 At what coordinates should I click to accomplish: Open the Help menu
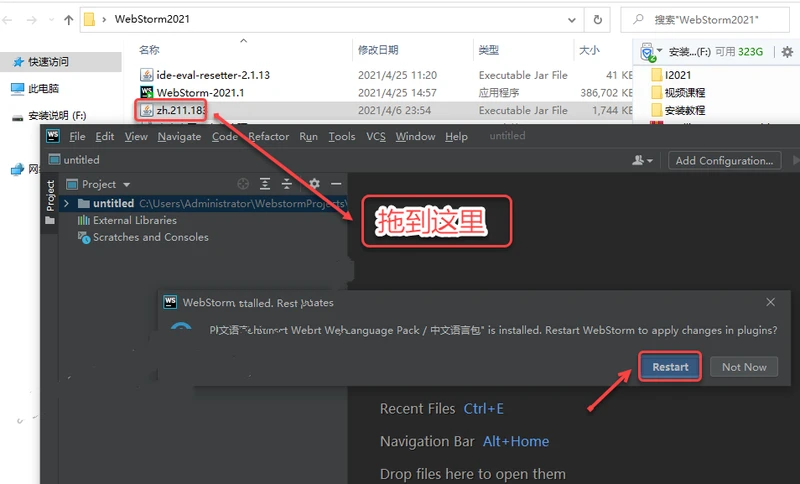pos(456,136)
